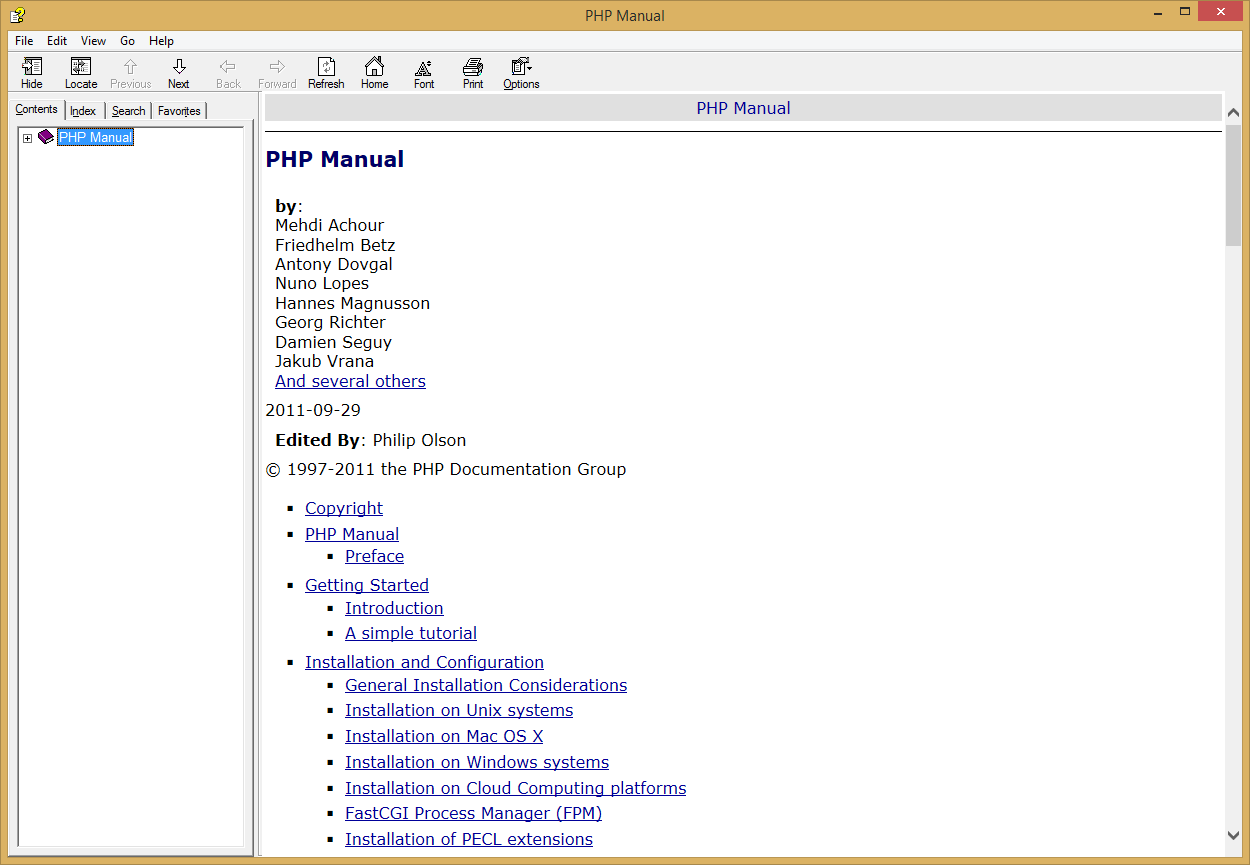
Task: Click author name Hannes Magnusson
Action: (x=352, y=303)
